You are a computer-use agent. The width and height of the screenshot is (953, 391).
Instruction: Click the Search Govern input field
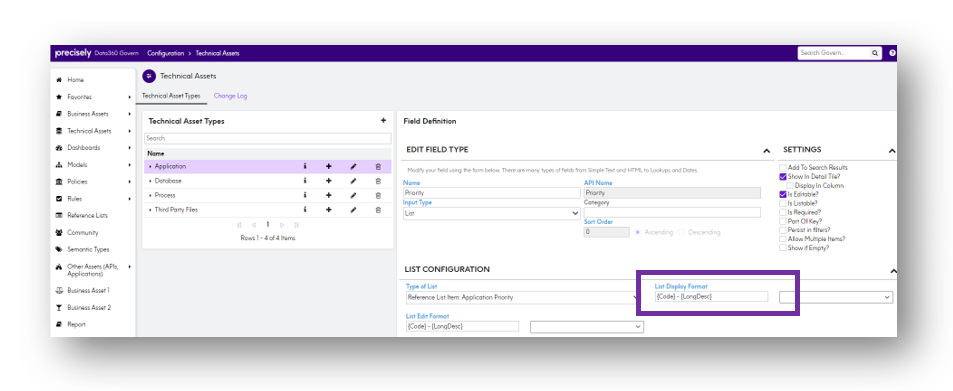pos(834,54)
